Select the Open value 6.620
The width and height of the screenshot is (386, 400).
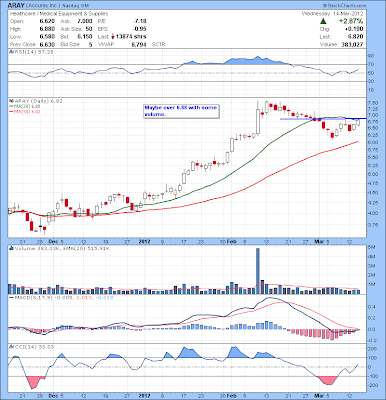coord(47,21)
